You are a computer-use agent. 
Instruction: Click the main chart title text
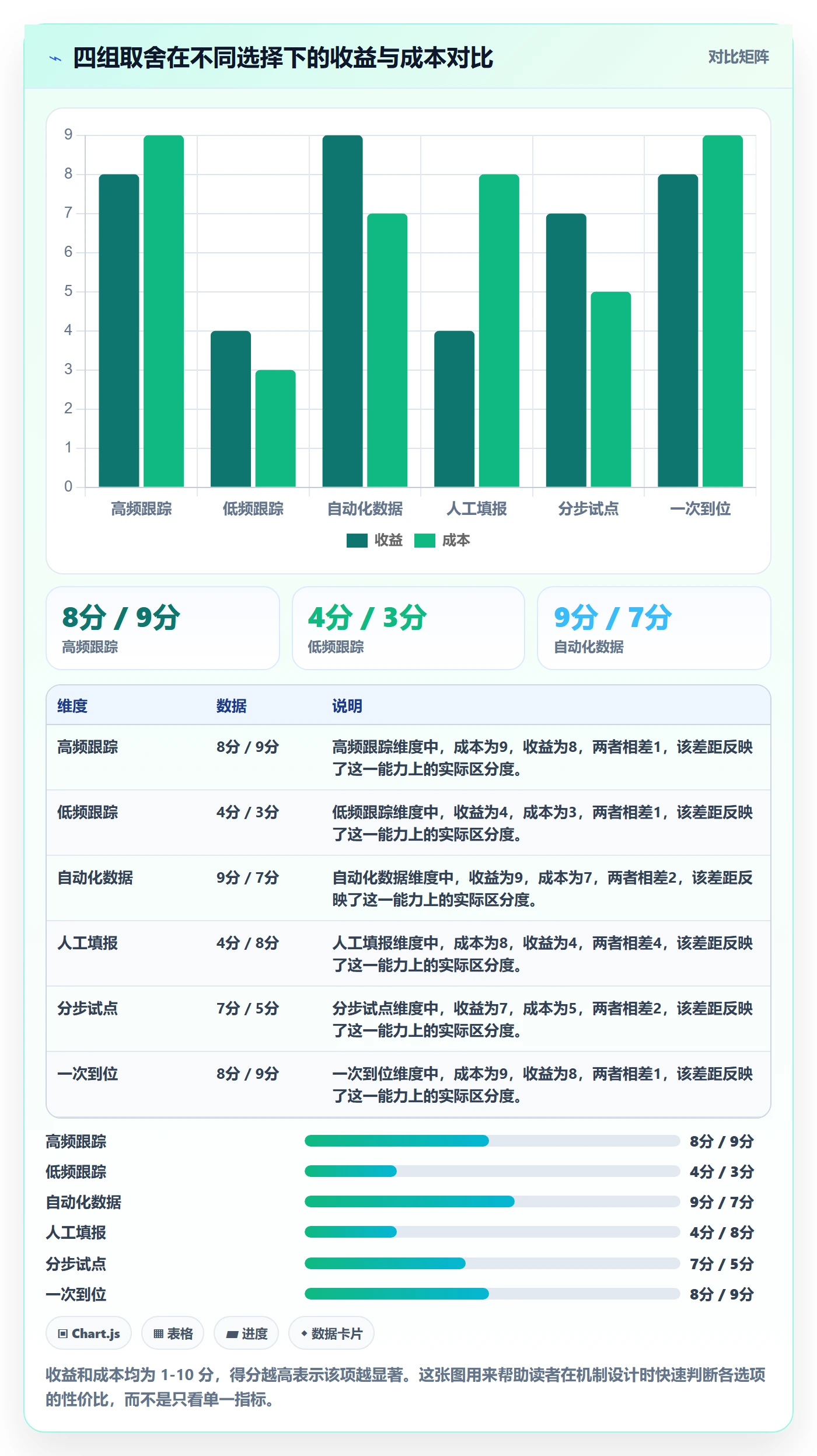point(283,58)
